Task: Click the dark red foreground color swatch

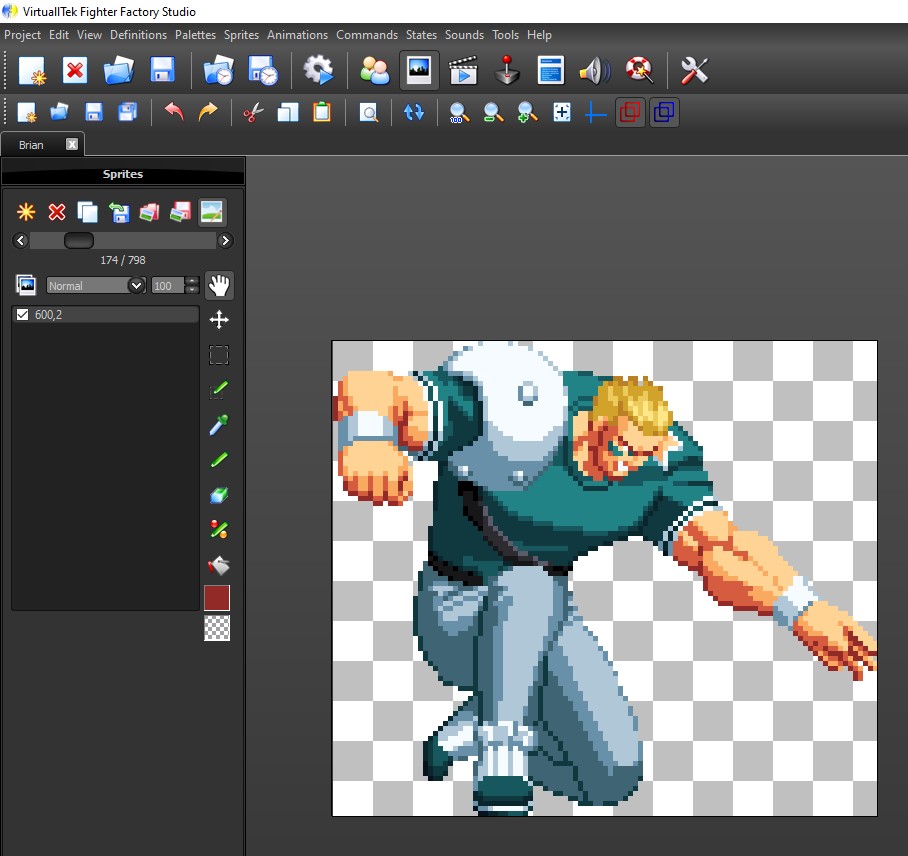Action: click(x=217, y=598)
